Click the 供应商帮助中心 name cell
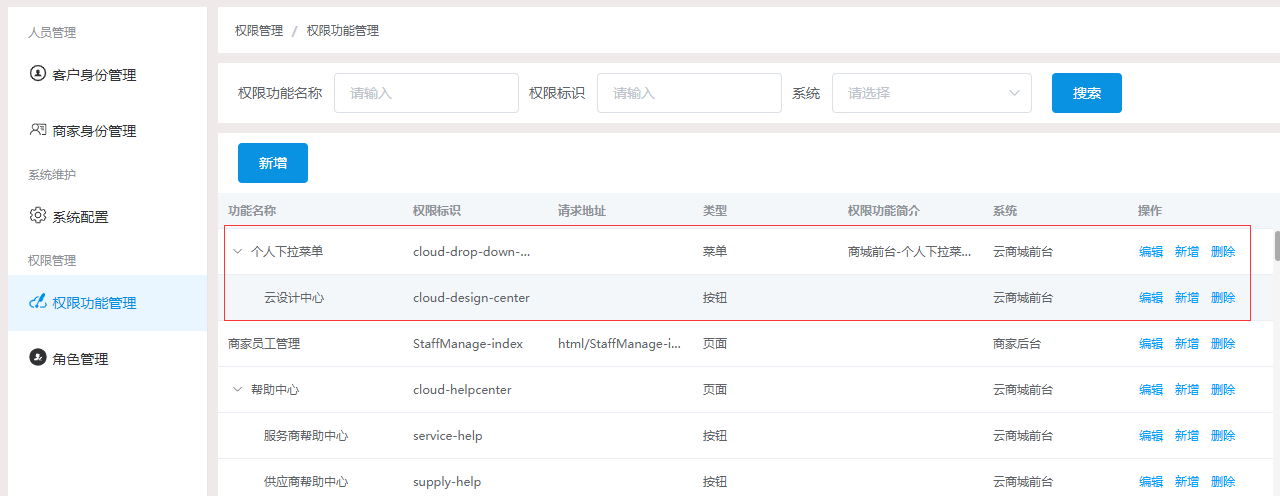This screenshot has height=496, width=1280. [306, 482]
